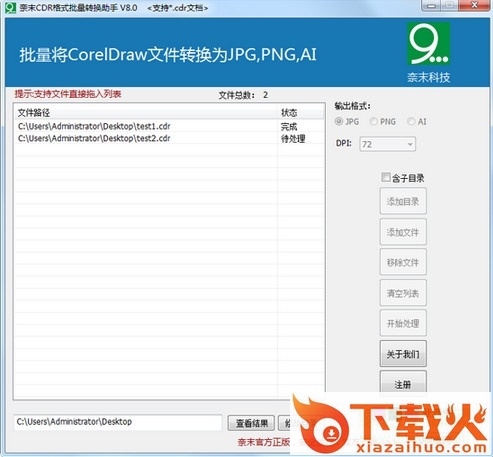This screenshot has height=457, width=493.
Task: Minimize the window
Action: point(431,6)
